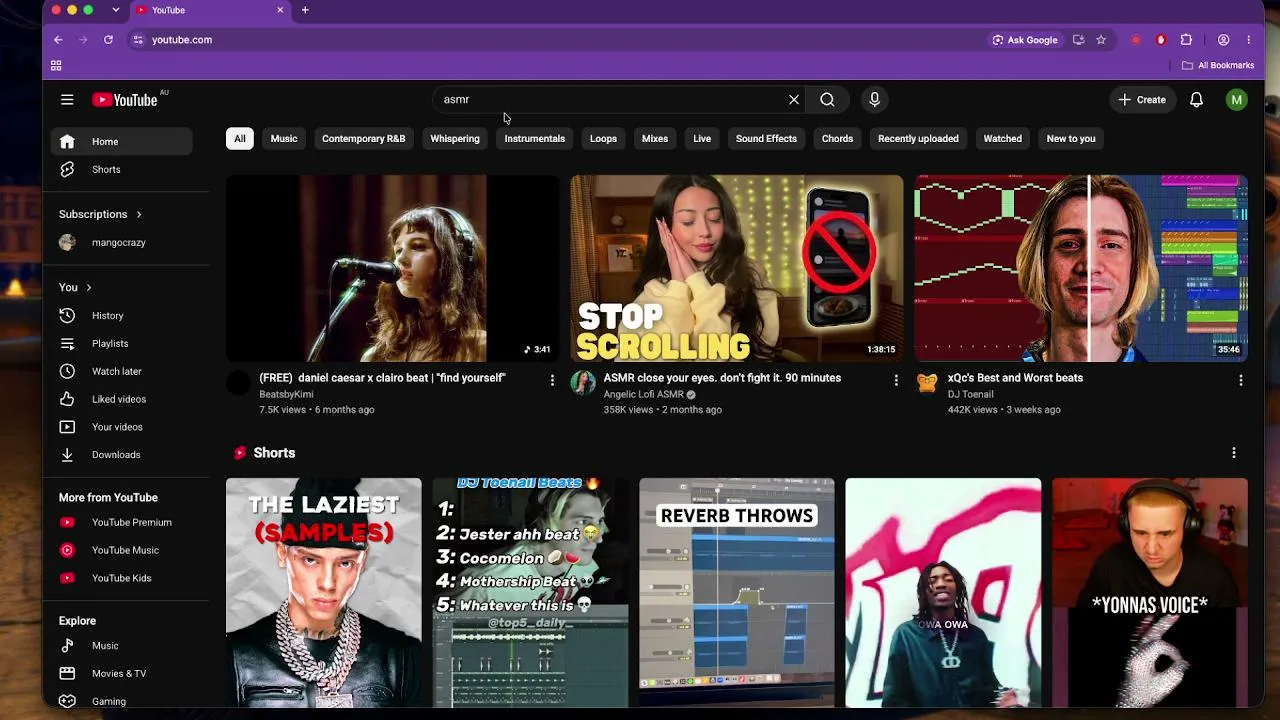
Task: Click the YouTube logo
Action: pos(125,100)
